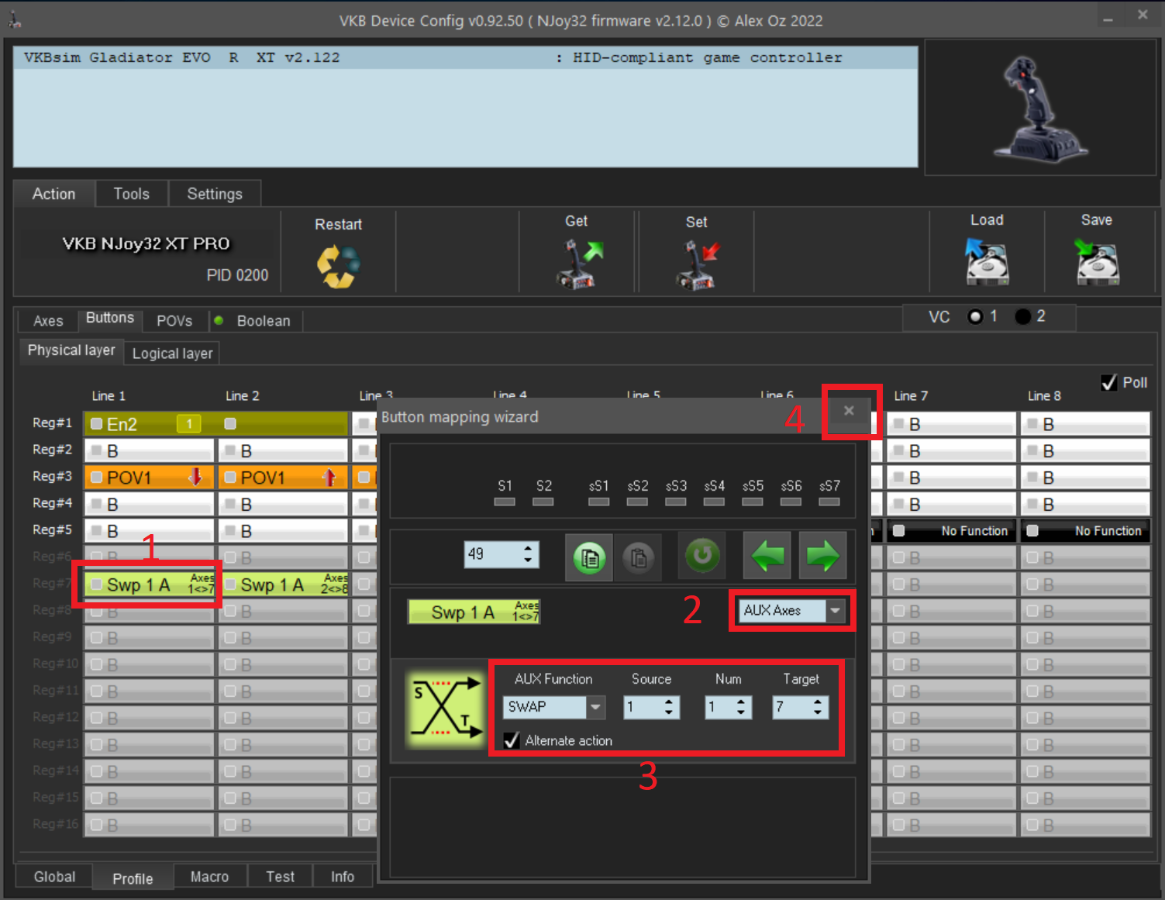
Task: Click the B cell at Reg#1 Line 8
Action: 1086,424
